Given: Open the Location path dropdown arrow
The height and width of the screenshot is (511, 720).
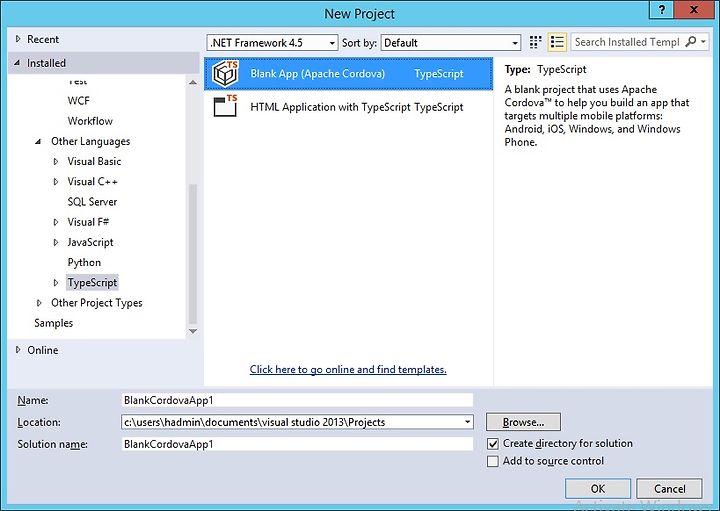Looking at the screenshot, I should pyautogui.click(x=467, y=422).
